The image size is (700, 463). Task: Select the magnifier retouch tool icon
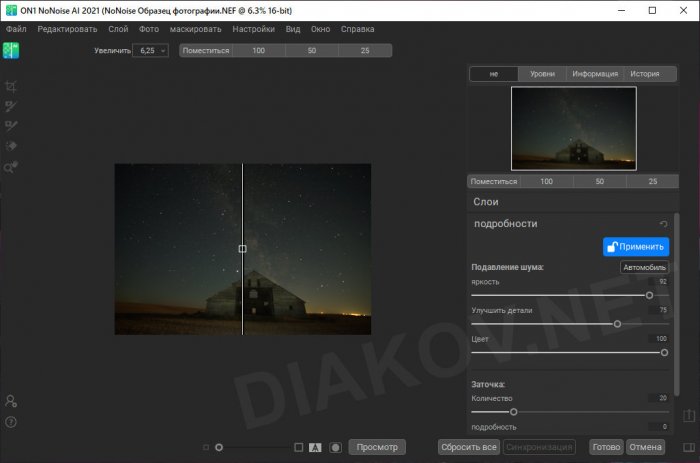tap(11, 168)
